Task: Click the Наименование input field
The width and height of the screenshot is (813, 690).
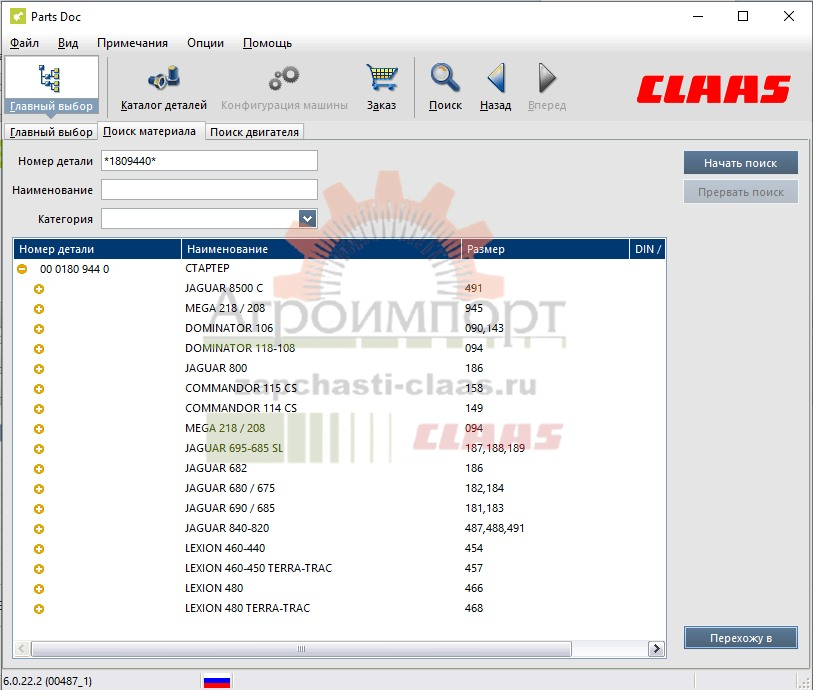Action: 209,190
